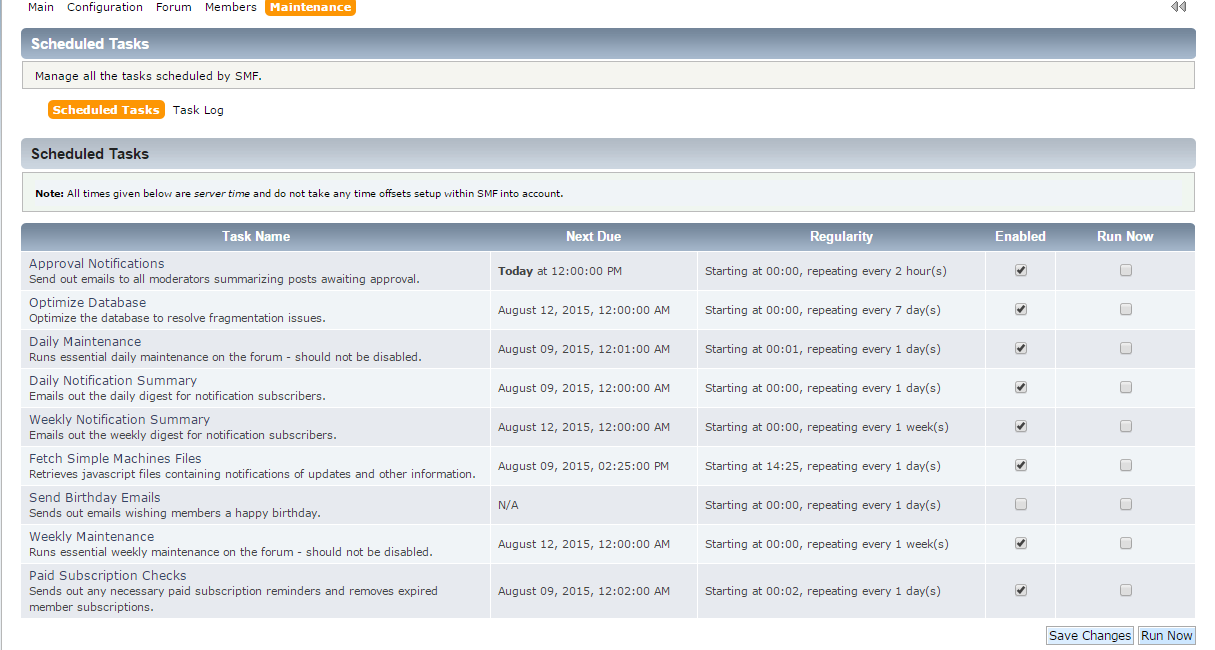Open the Fetch Simple Machines Files link
The image size is (1215, 650).
(x=115, y=458)
